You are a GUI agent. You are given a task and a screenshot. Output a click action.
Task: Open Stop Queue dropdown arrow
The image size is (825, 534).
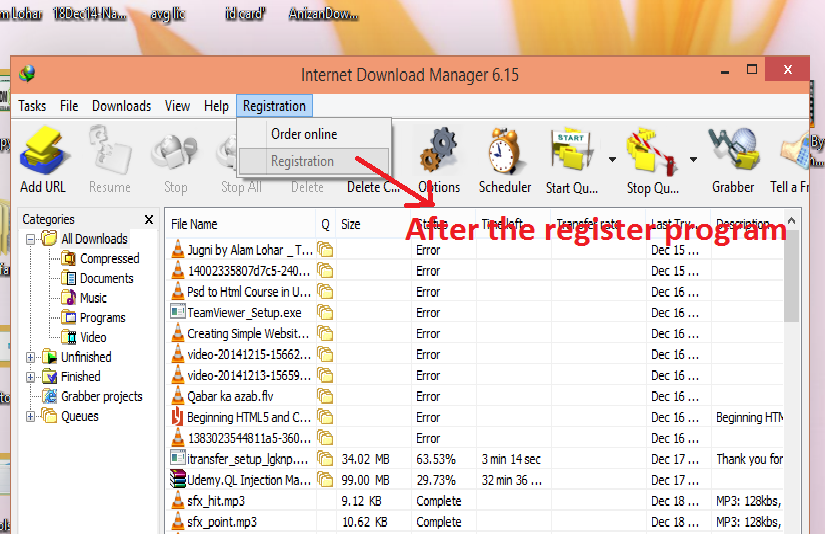click(693, 159)
